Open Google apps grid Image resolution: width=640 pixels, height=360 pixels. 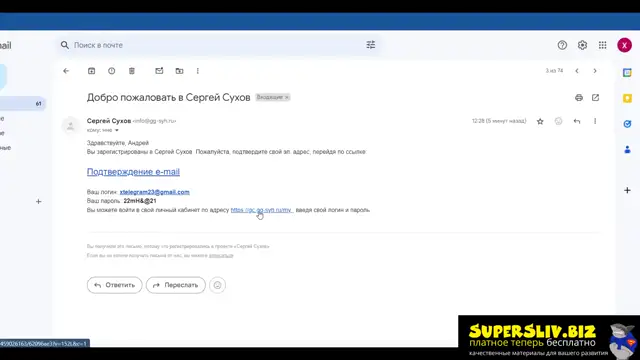[x=602, y=45]
